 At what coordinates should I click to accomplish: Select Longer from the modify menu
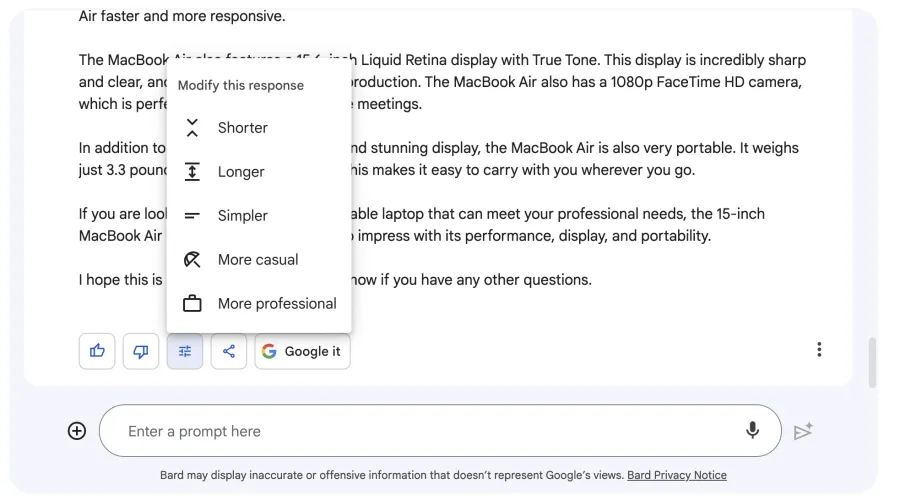pyautogui.click(x=241, y=172)
